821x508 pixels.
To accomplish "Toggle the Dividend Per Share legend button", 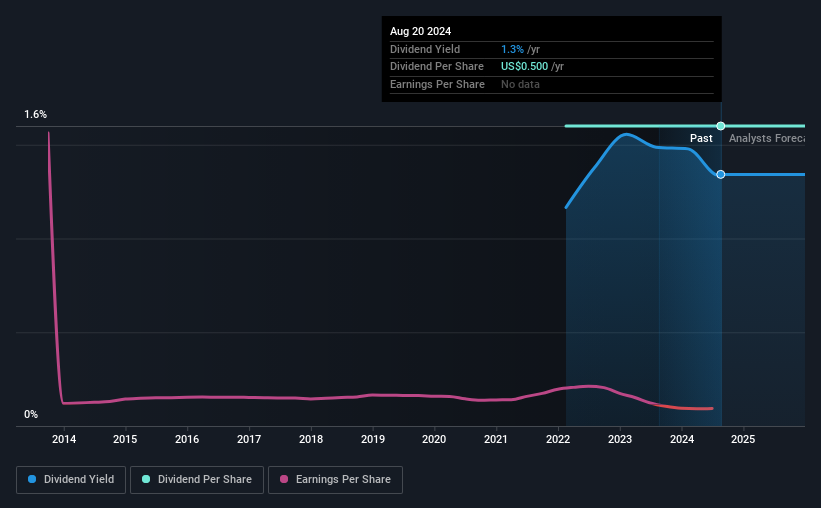I will 197,480.
